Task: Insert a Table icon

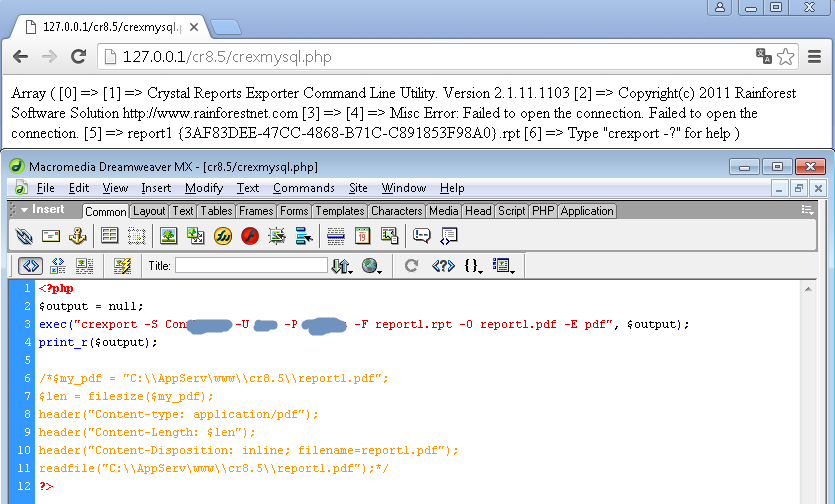Action: [110, 235]
